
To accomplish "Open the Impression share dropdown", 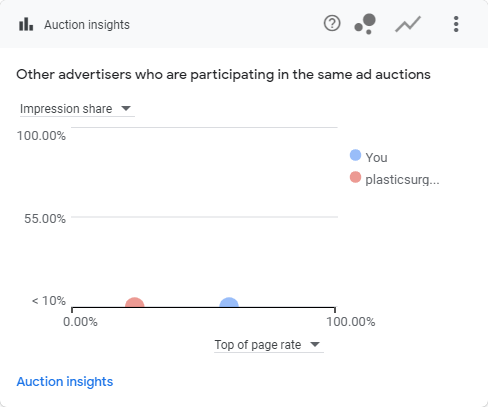I will [x=77, y=109].
